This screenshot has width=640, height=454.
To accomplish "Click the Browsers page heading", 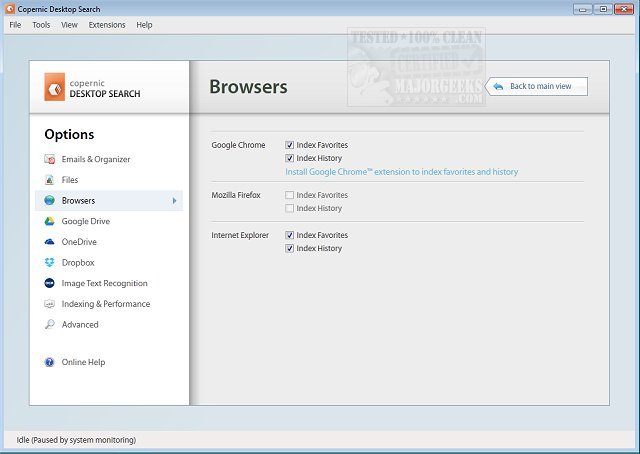I will pos(248,87).
